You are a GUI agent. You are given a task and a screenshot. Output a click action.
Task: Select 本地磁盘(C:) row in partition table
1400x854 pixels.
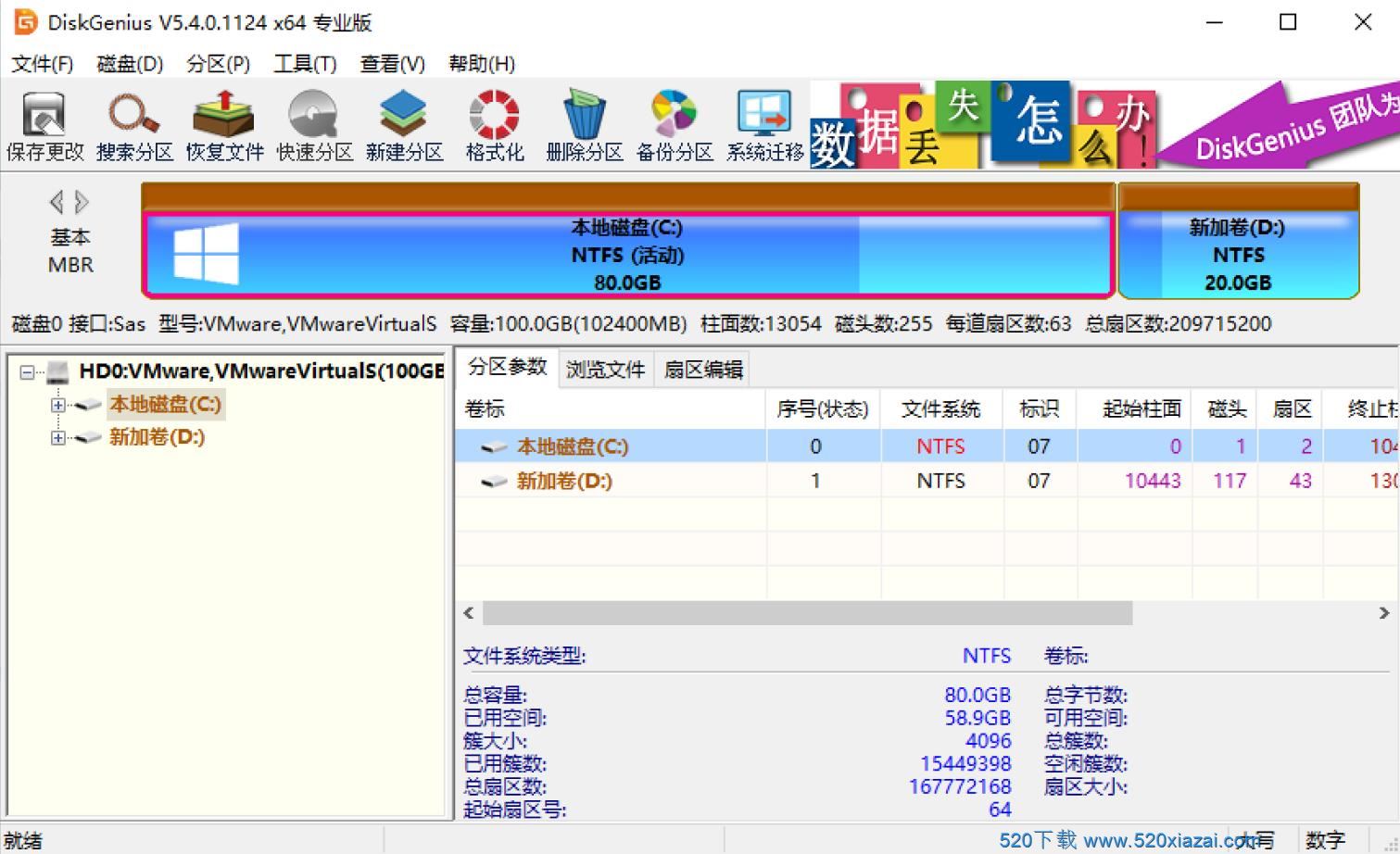927,446
